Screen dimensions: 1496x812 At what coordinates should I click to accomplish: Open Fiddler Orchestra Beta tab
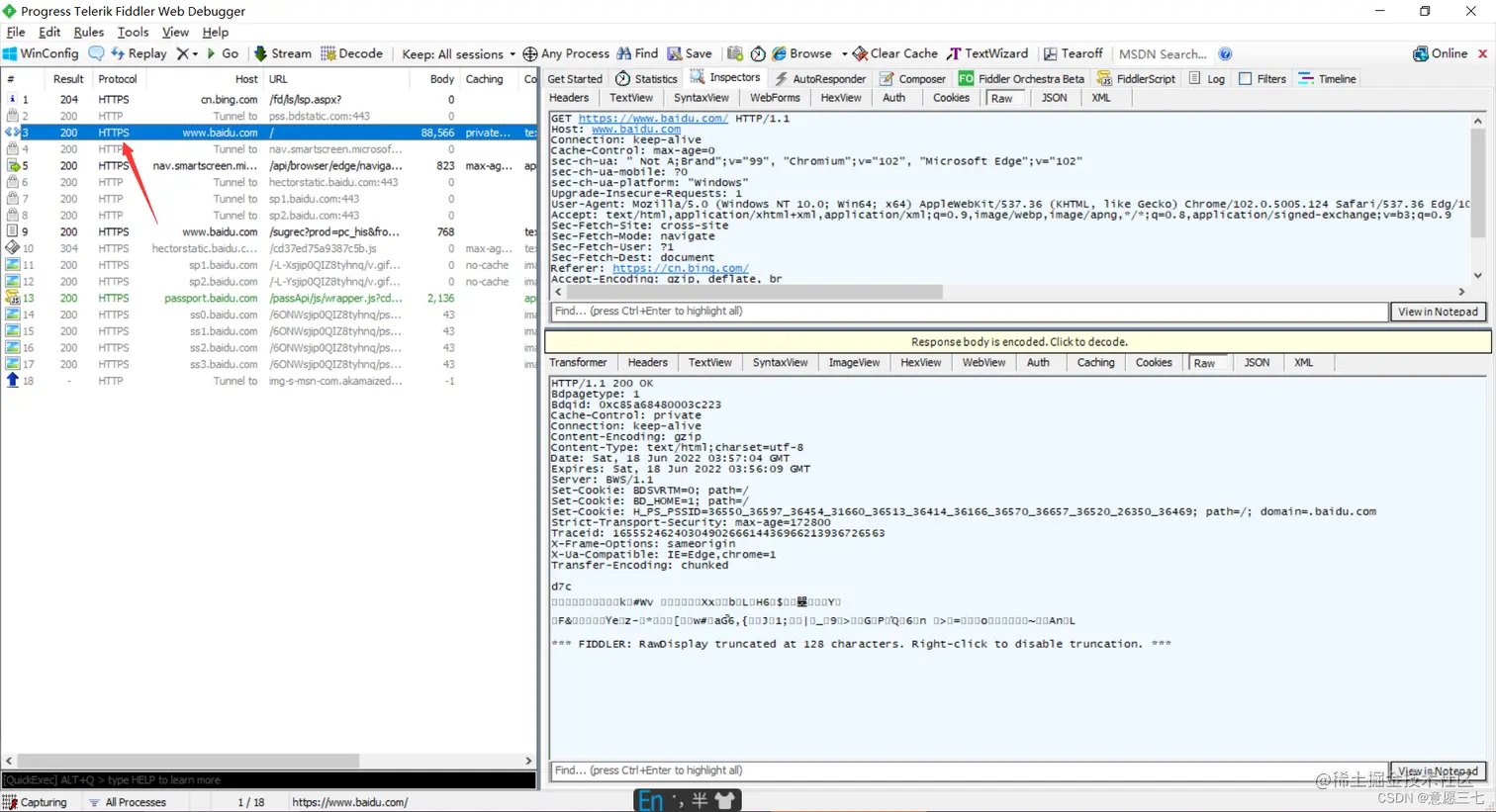click(x=1021, y=78)
